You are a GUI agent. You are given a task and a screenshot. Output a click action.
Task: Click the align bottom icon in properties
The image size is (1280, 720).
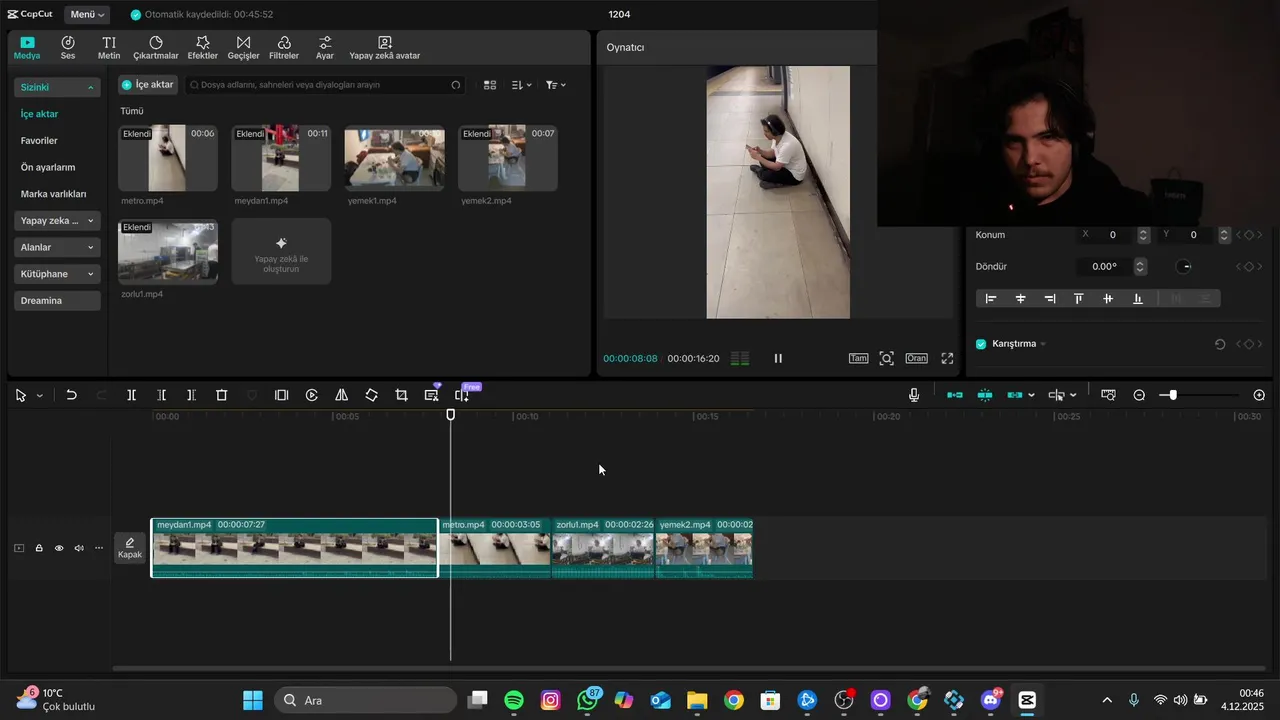point(1138,298)
